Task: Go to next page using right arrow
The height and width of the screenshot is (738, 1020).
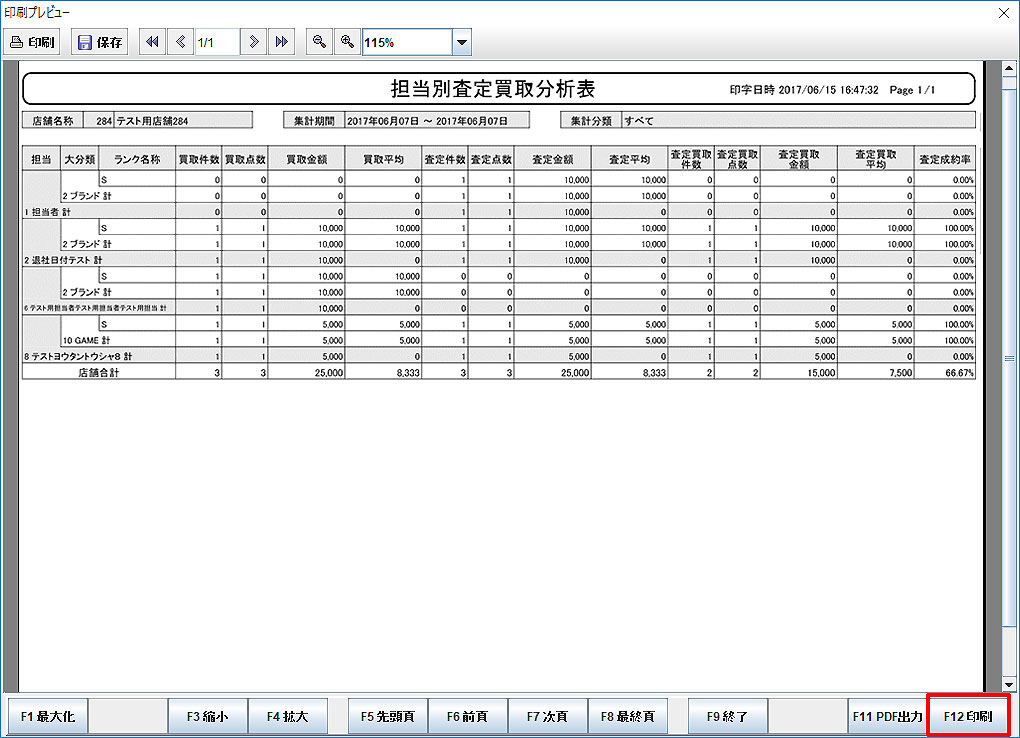Action: (254, 42)
